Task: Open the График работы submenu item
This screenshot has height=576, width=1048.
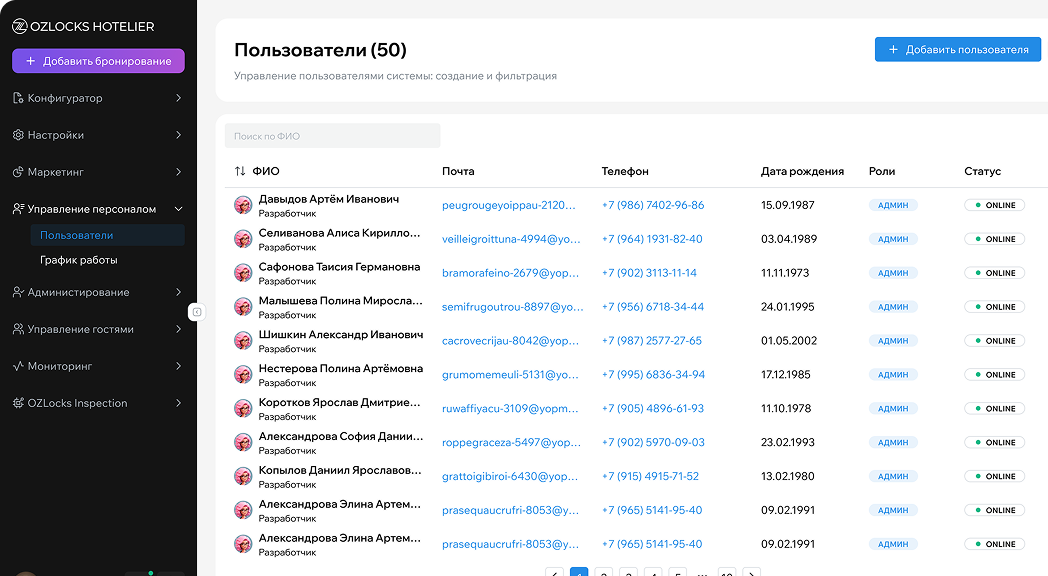Action: coord(79,260)
